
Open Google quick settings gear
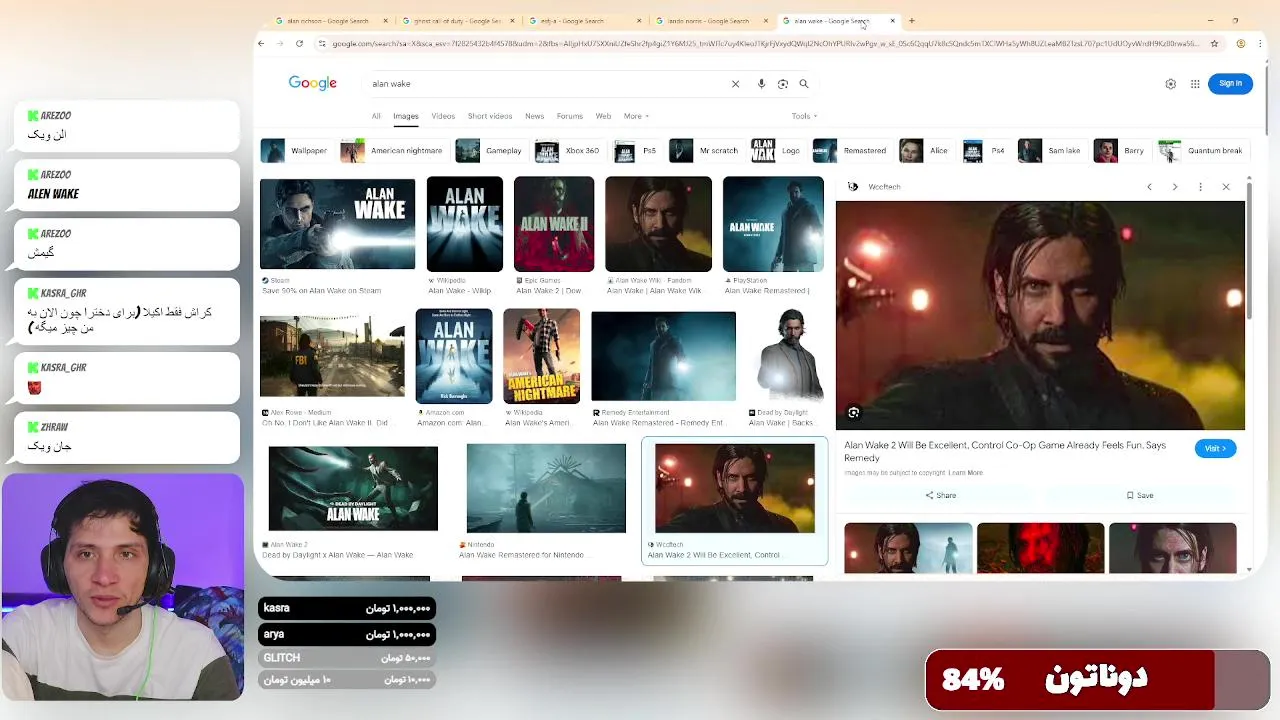coord(1170,84)
